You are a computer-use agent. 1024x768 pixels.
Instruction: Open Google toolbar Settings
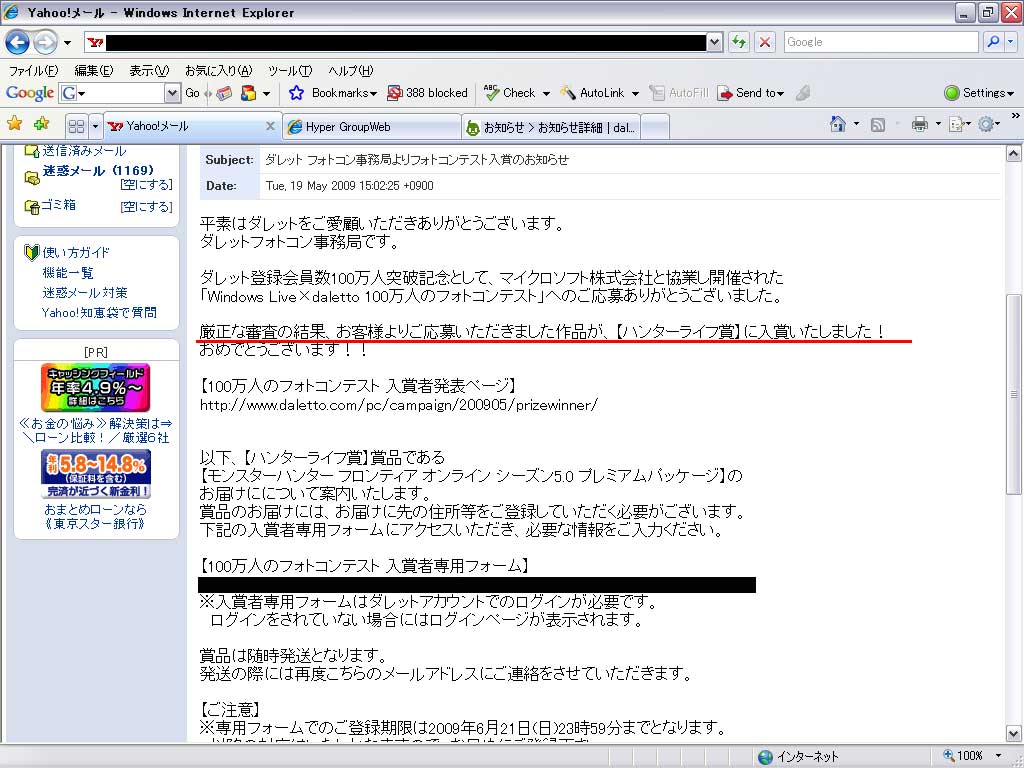(x=979, y=93)
